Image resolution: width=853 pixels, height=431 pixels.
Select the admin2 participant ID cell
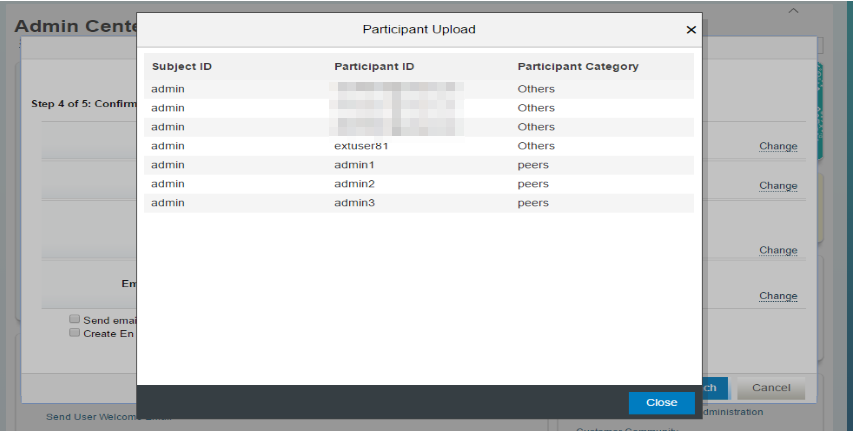point(354,184)
